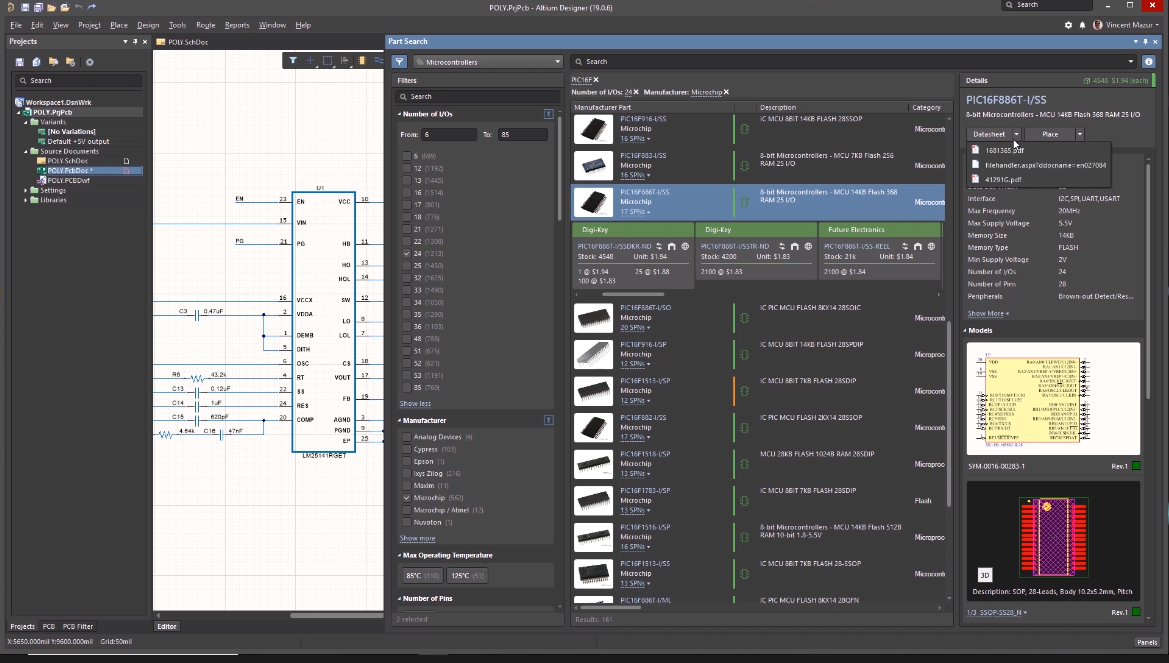Expand the Settings folder in Projects tree

coord(26,190)
